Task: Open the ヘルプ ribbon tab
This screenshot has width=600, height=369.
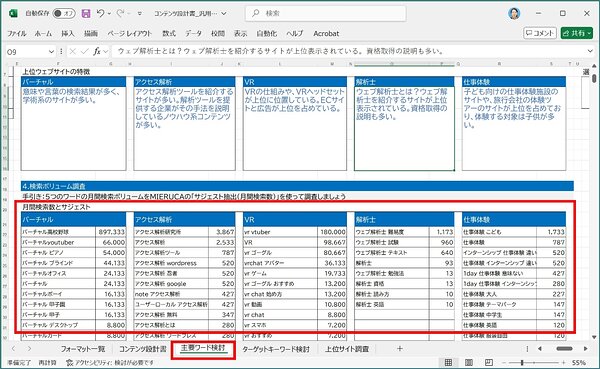Action: coord(295,34)
